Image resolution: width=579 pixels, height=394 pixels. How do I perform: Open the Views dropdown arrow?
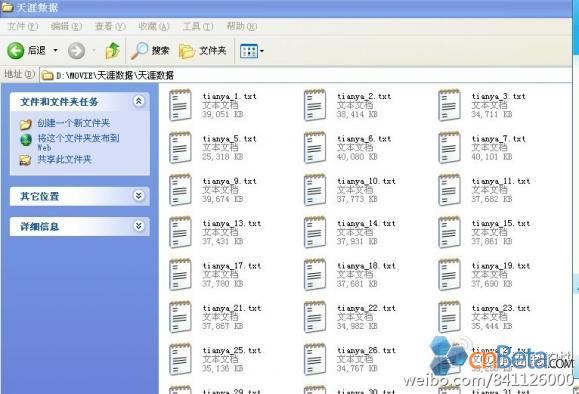262,51
